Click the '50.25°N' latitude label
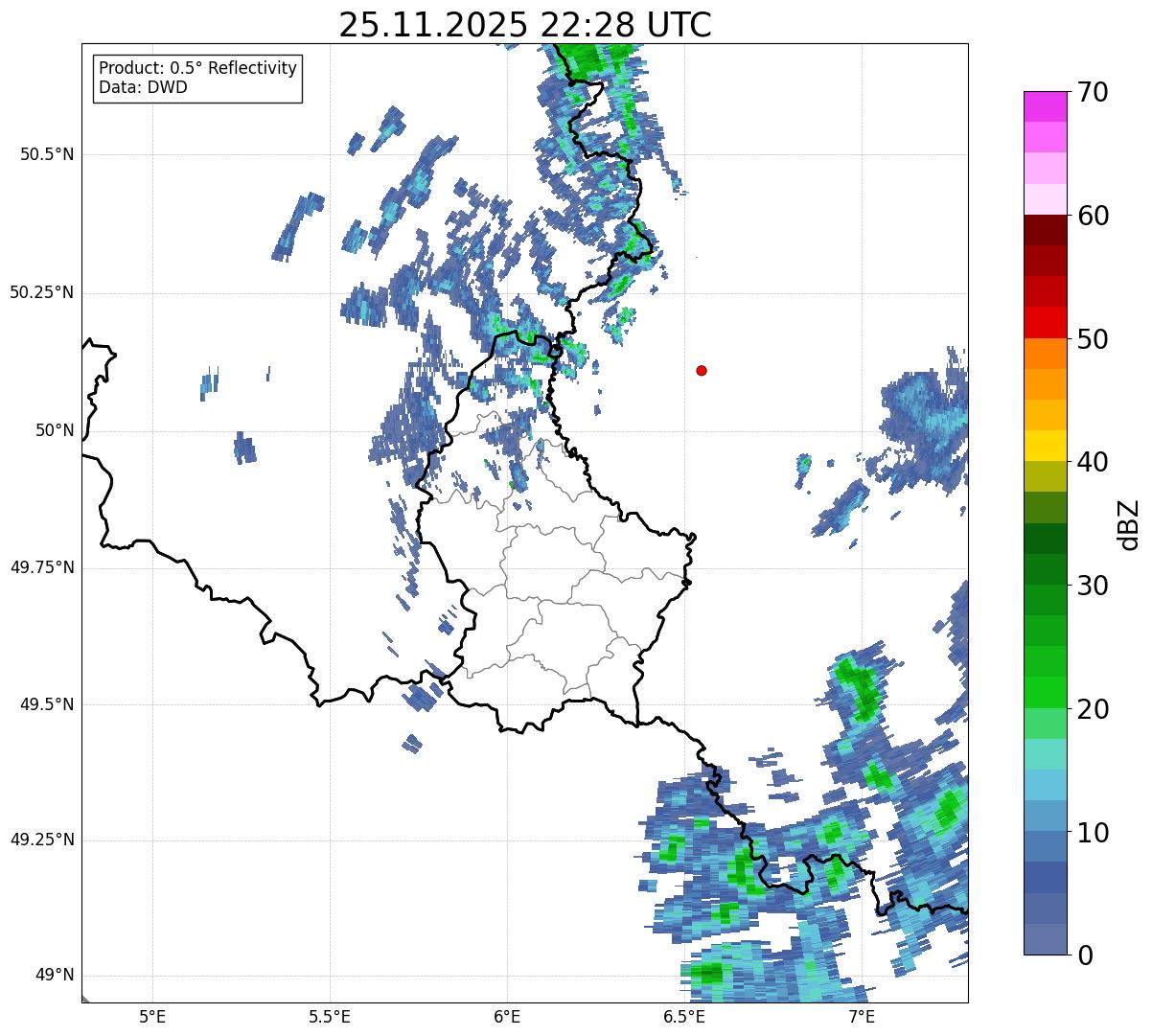The image size is (1152, 1036). (42, 293)
